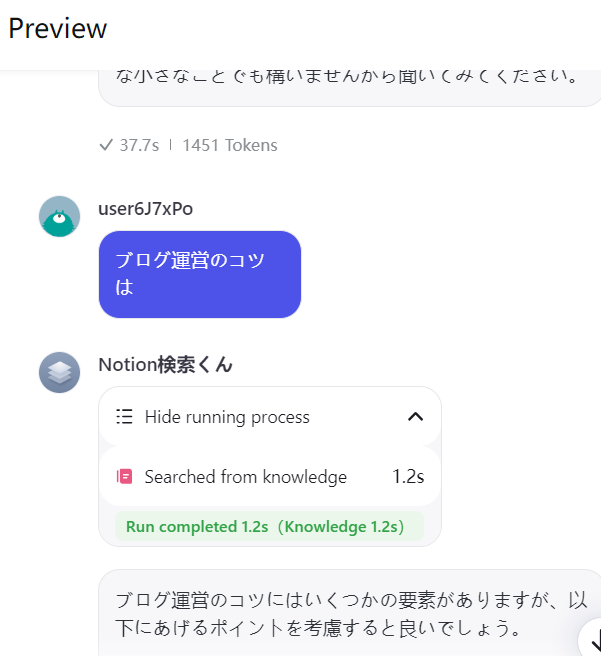Click the Run completed 1.2s status banner
The width and height of the screenshot is (601, 656).
pyautogui.click(x=269, y=526)
